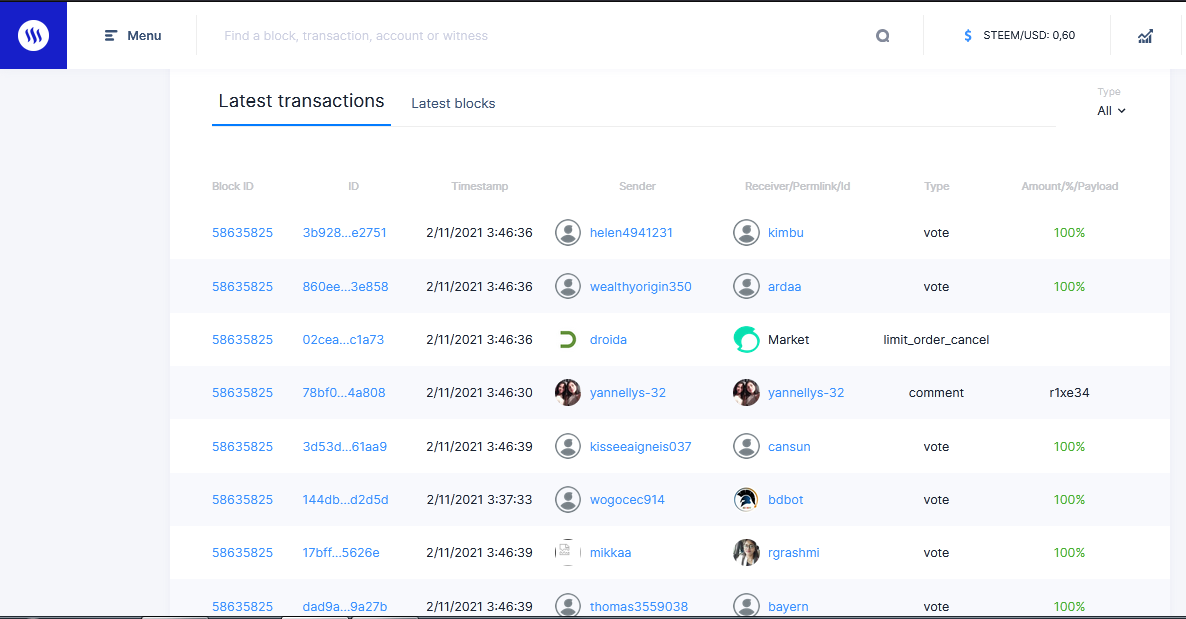Open the hamburger Menu button
Image resolution: width=1186 pixels, height=619 pixels.
coord(132,36)
